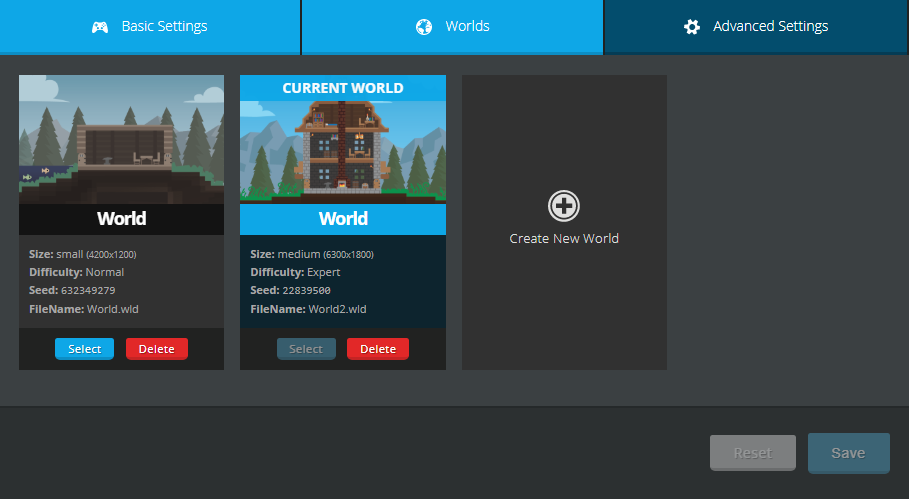The width and height of the screenshot is (909, 499).
Task: Click the gamepad icon in Basic Settings
Action: 100,27
